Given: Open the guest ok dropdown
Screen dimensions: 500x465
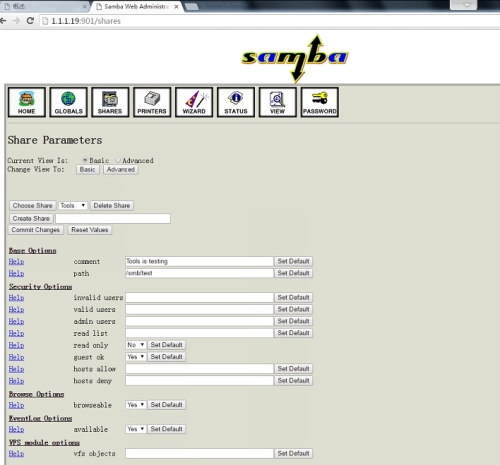Looking at the screenshot, I should (x=136, y=357).
